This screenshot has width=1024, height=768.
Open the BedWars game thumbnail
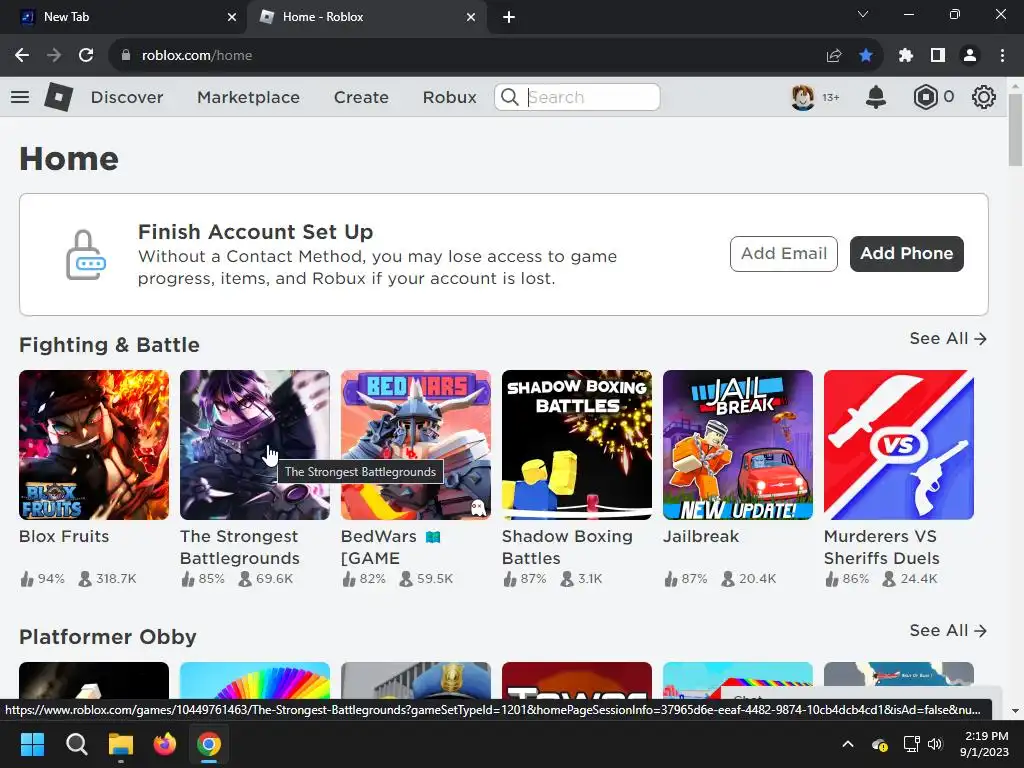tap(416, 445)
